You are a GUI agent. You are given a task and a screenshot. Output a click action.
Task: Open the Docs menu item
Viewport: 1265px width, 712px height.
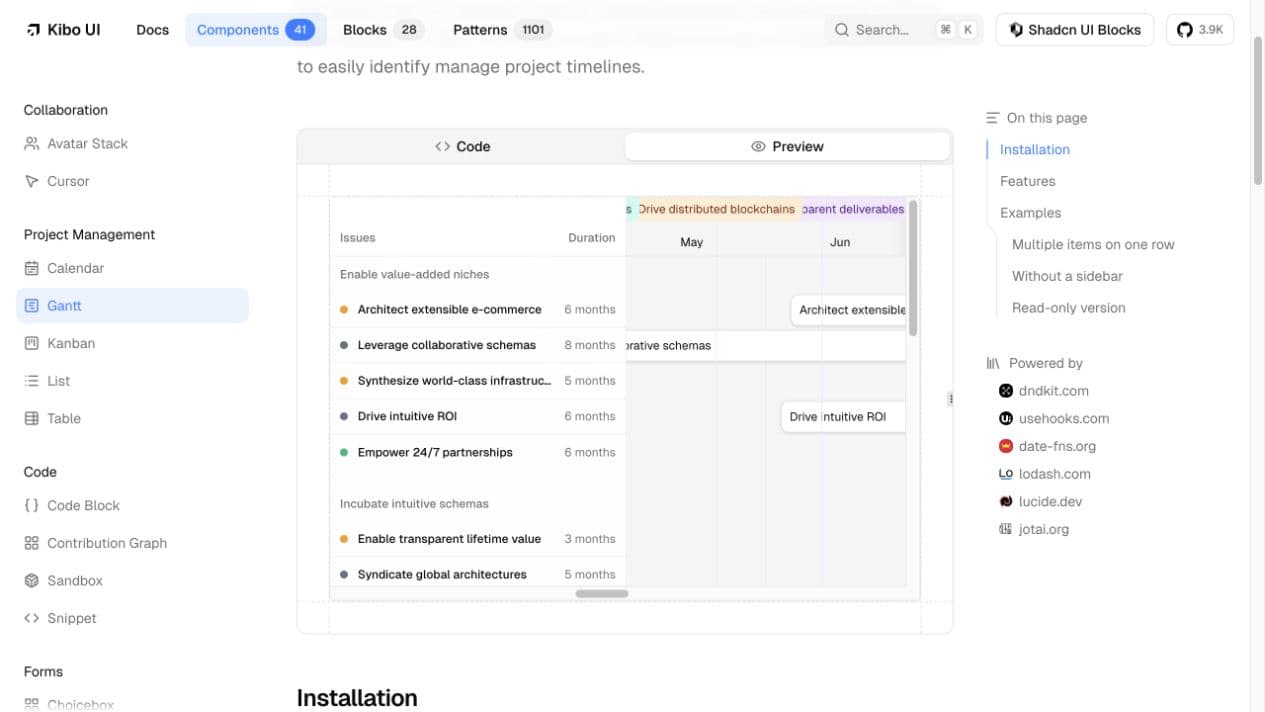152,30
